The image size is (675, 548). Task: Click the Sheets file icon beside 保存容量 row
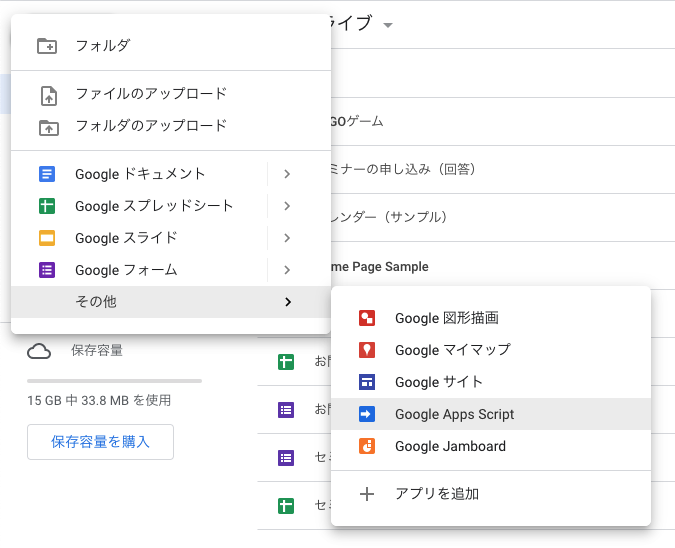(x=286, y=362)
